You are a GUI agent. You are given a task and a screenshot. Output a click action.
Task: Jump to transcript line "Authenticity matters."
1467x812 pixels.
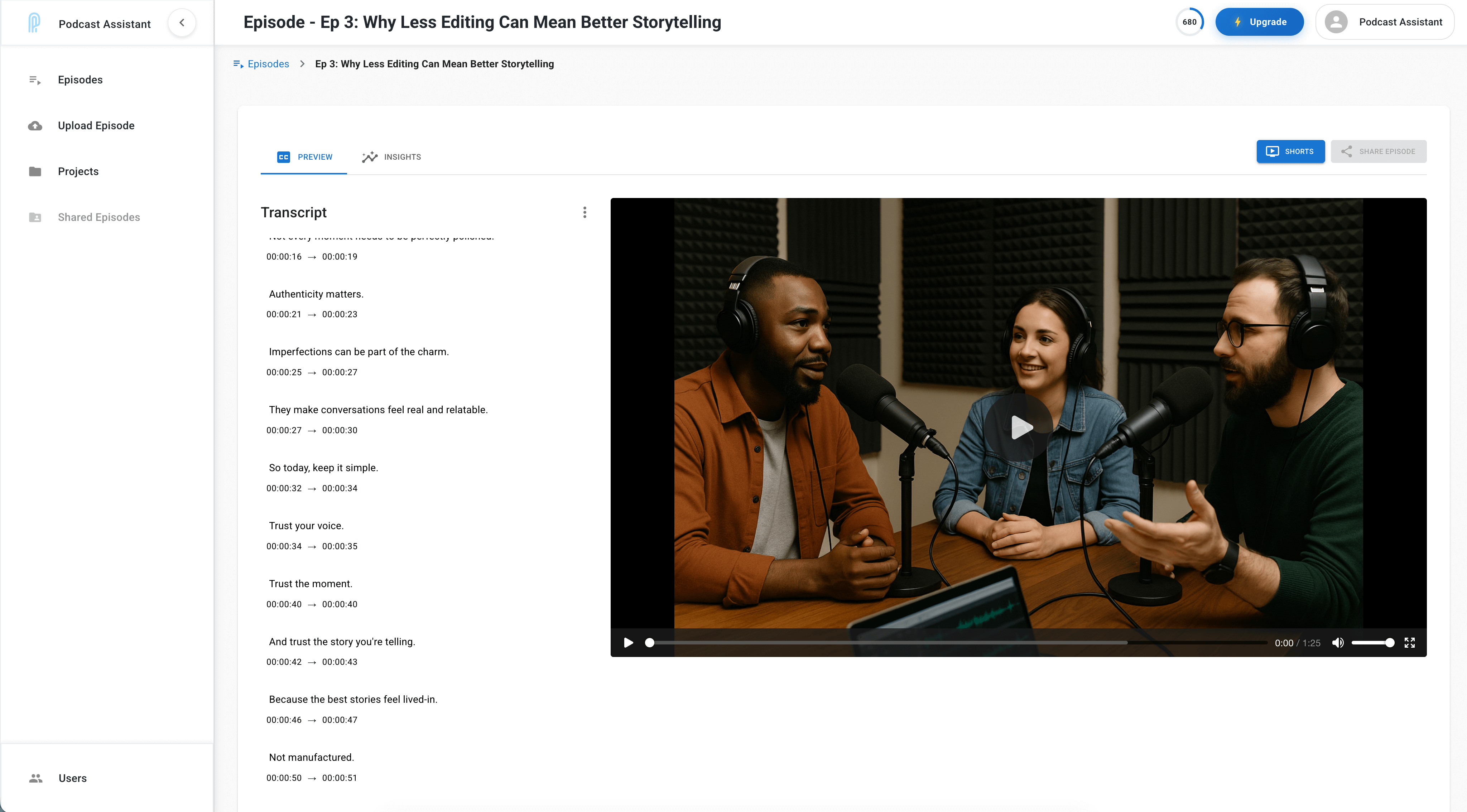click(x=316, y=294)
